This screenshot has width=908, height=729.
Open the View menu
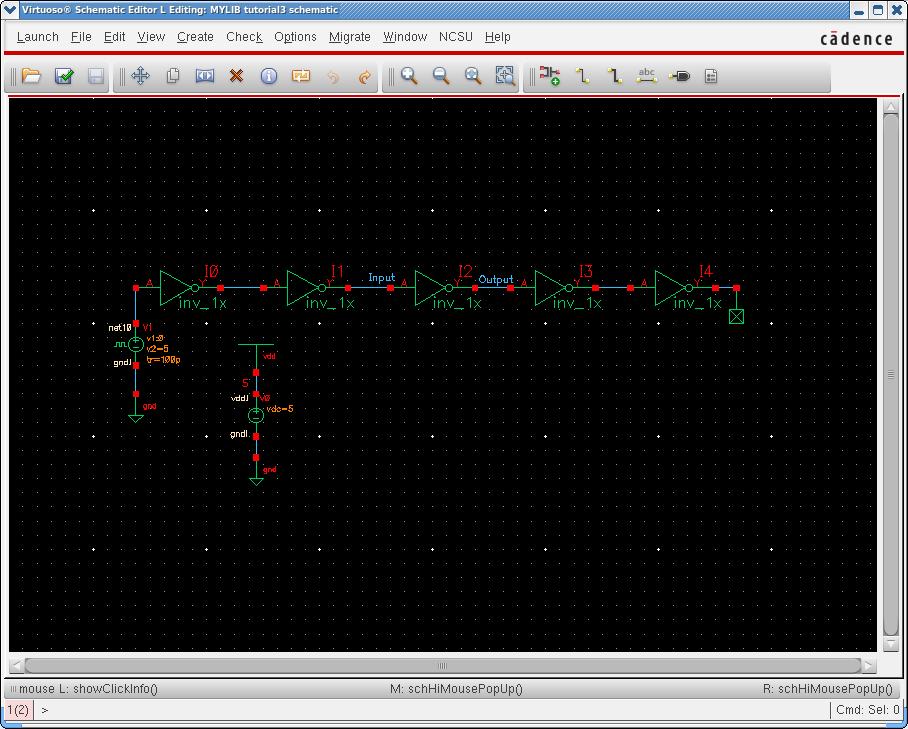(151, 37)
